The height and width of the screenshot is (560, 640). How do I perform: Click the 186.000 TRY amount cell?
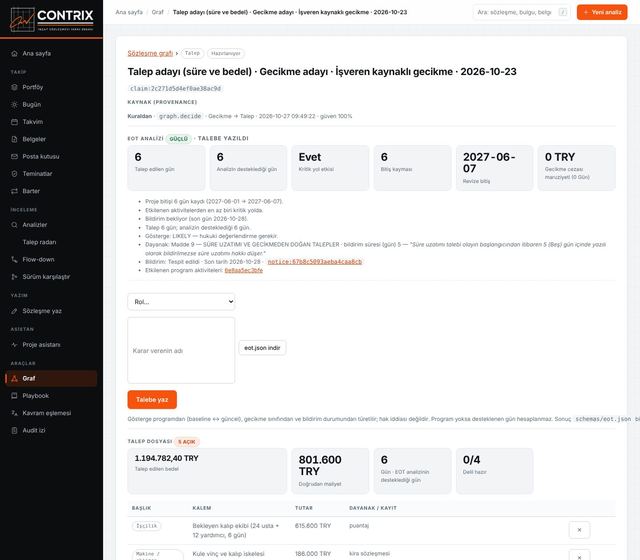(x=313, y=553)
